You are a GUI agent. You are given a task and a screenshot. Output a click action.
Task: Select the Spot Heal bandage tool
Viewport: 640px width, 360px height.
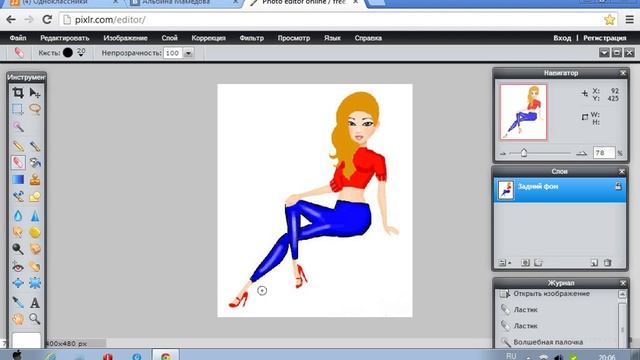point(35,267)
